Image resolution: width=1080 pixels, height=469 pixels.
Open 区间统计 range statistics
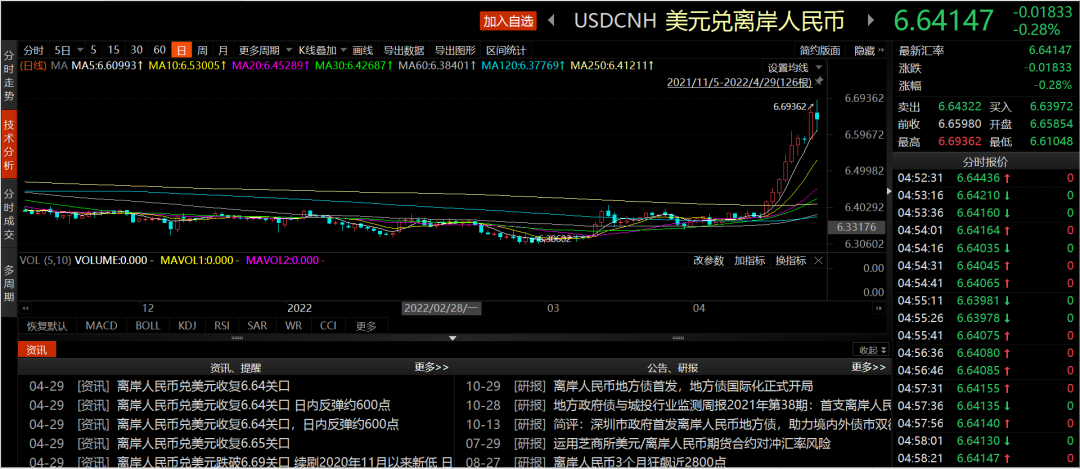506,50
